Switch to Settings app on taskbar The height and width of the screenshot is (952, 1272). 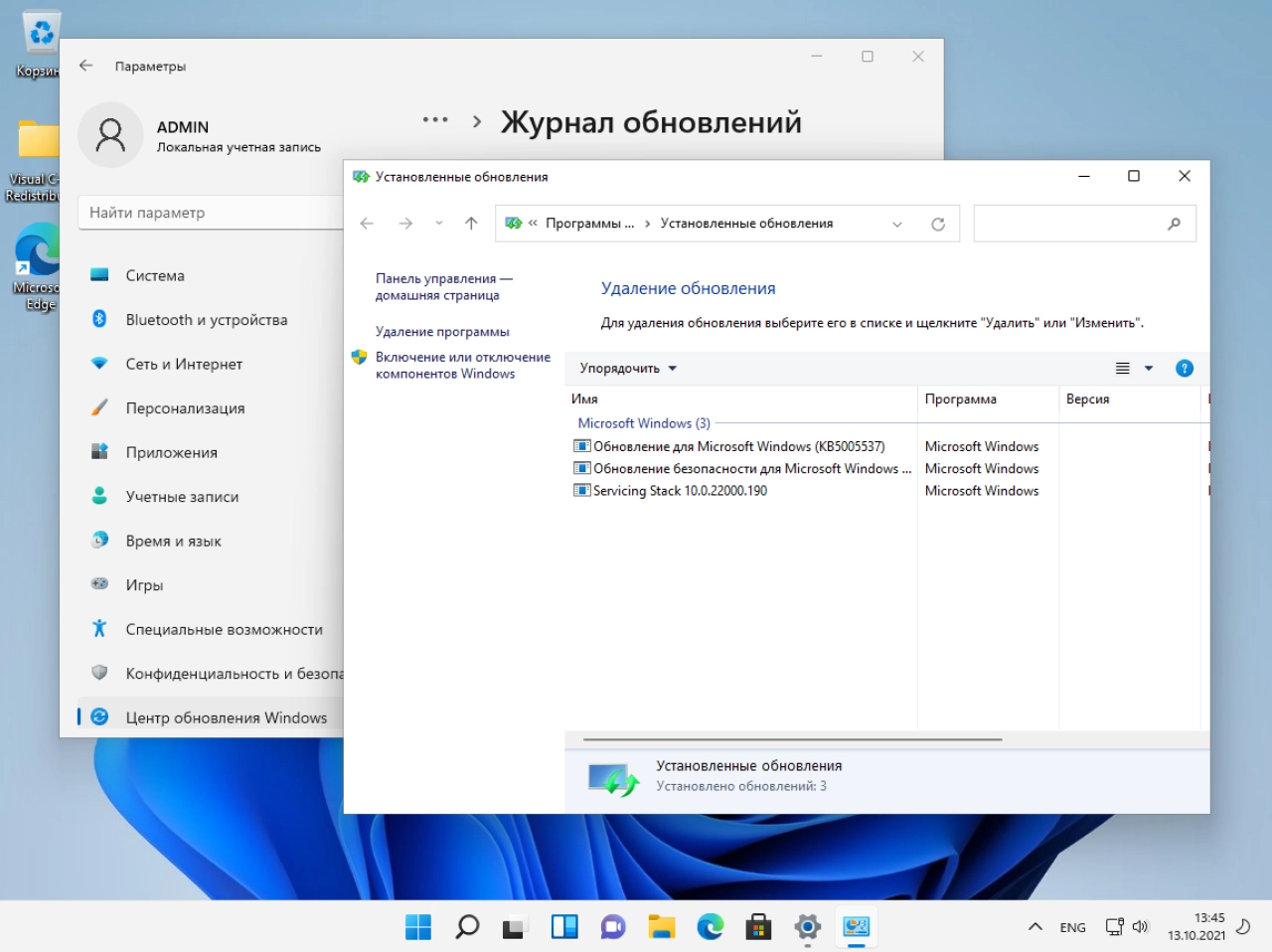[x=807, y=927]
